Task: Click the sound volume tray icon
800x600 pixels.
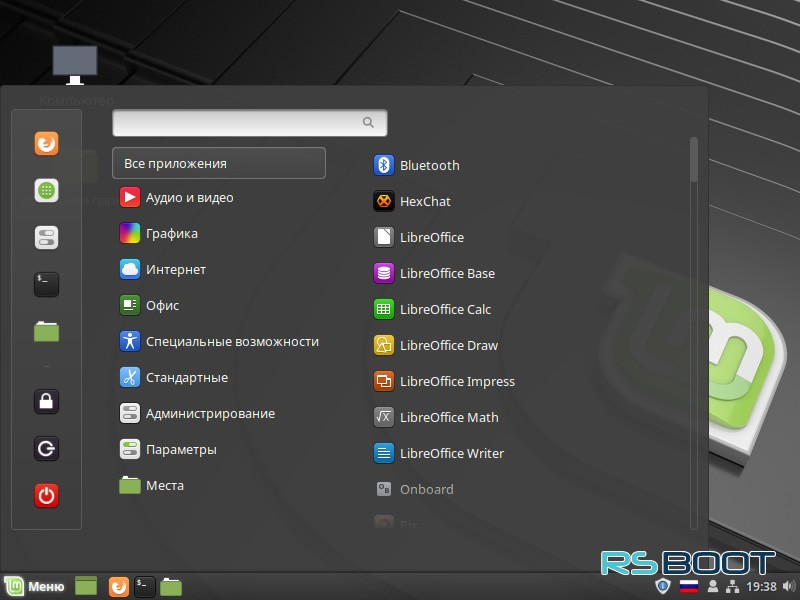Action: (x=789, y=587)
